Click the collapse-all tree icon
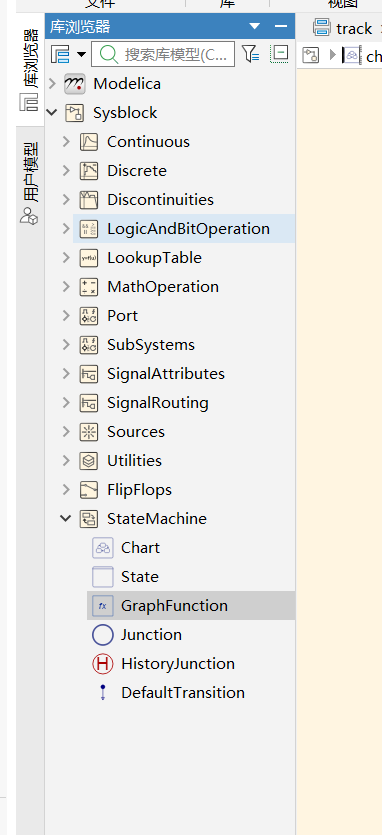 coord(280,54)
